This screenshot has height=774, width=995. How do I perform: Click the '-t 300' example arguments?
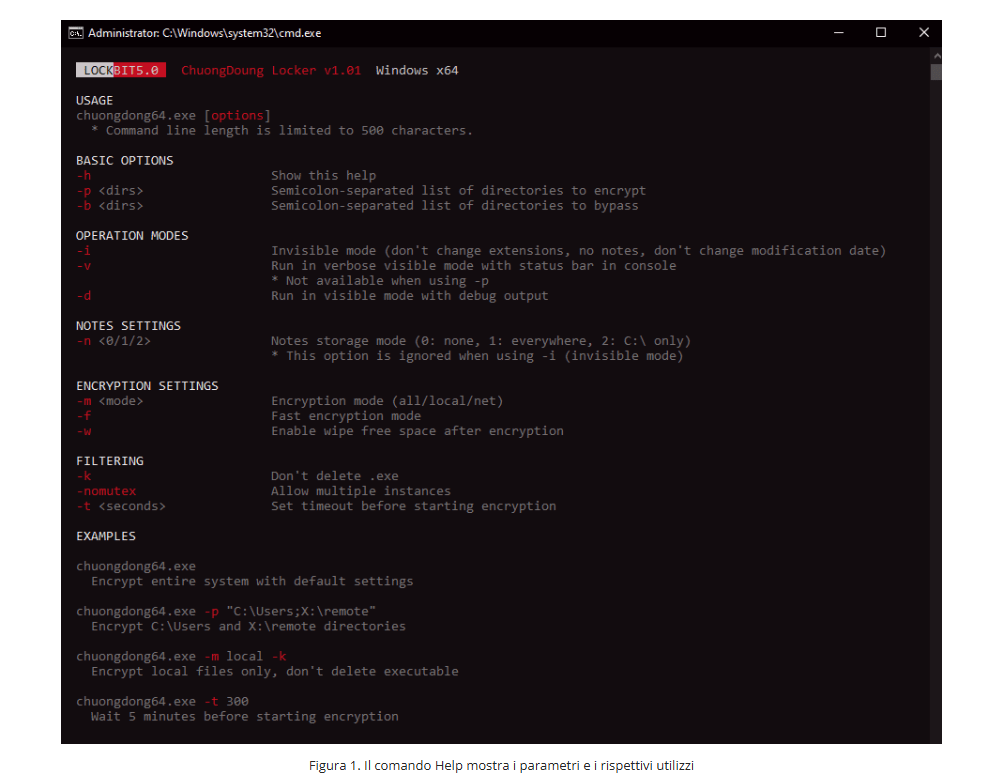(x=226, y=702)
